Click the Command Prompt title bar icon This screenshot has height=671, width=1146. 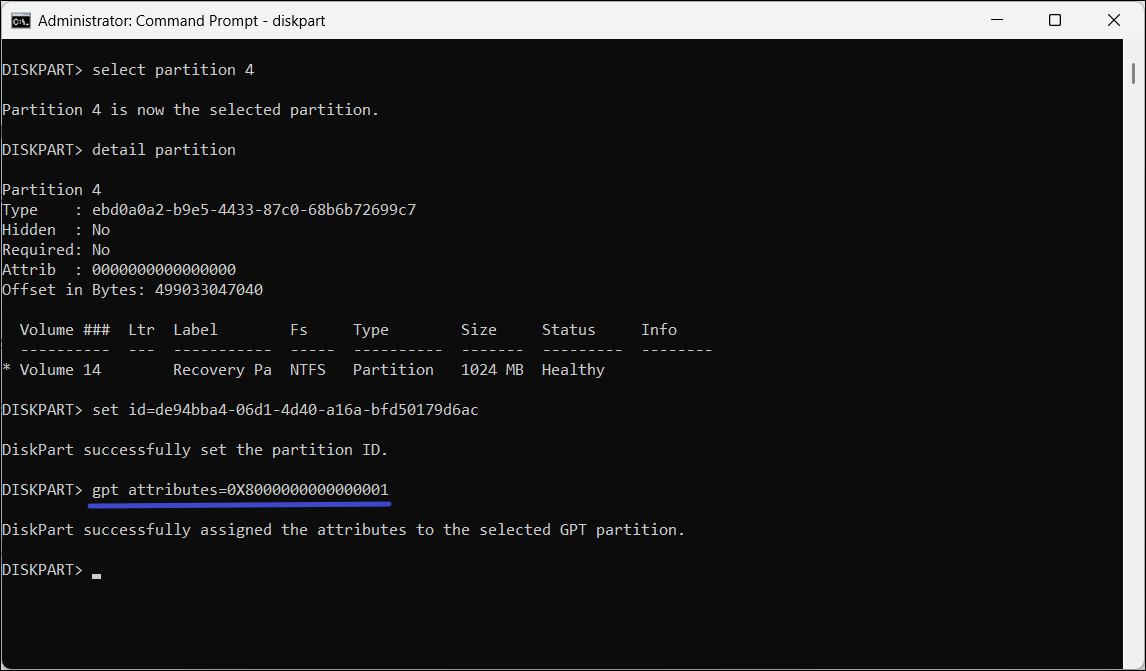point(20,20)
